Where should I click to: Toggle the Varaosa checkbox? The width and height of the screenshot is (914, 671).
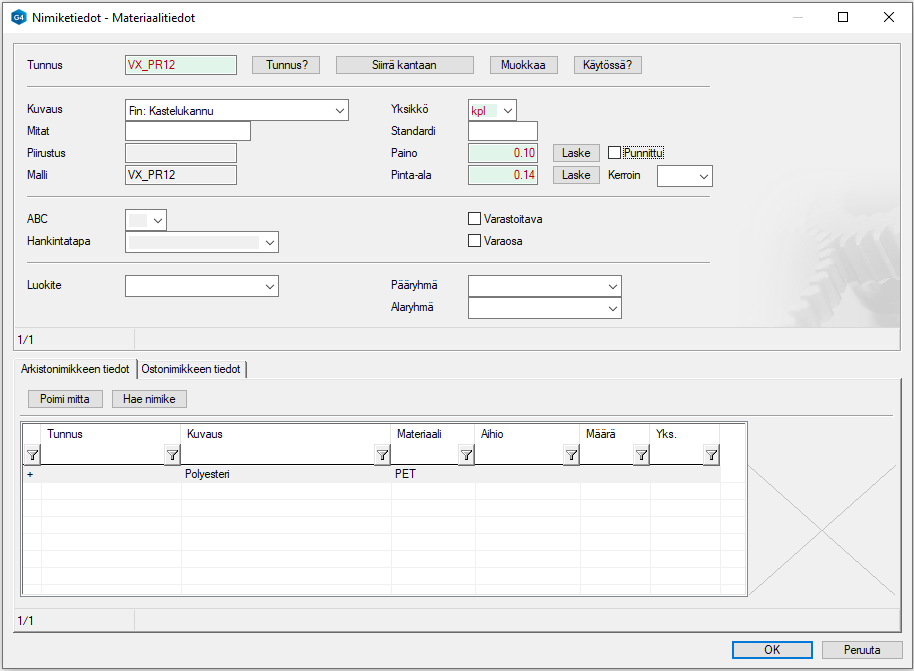[475, 241]
